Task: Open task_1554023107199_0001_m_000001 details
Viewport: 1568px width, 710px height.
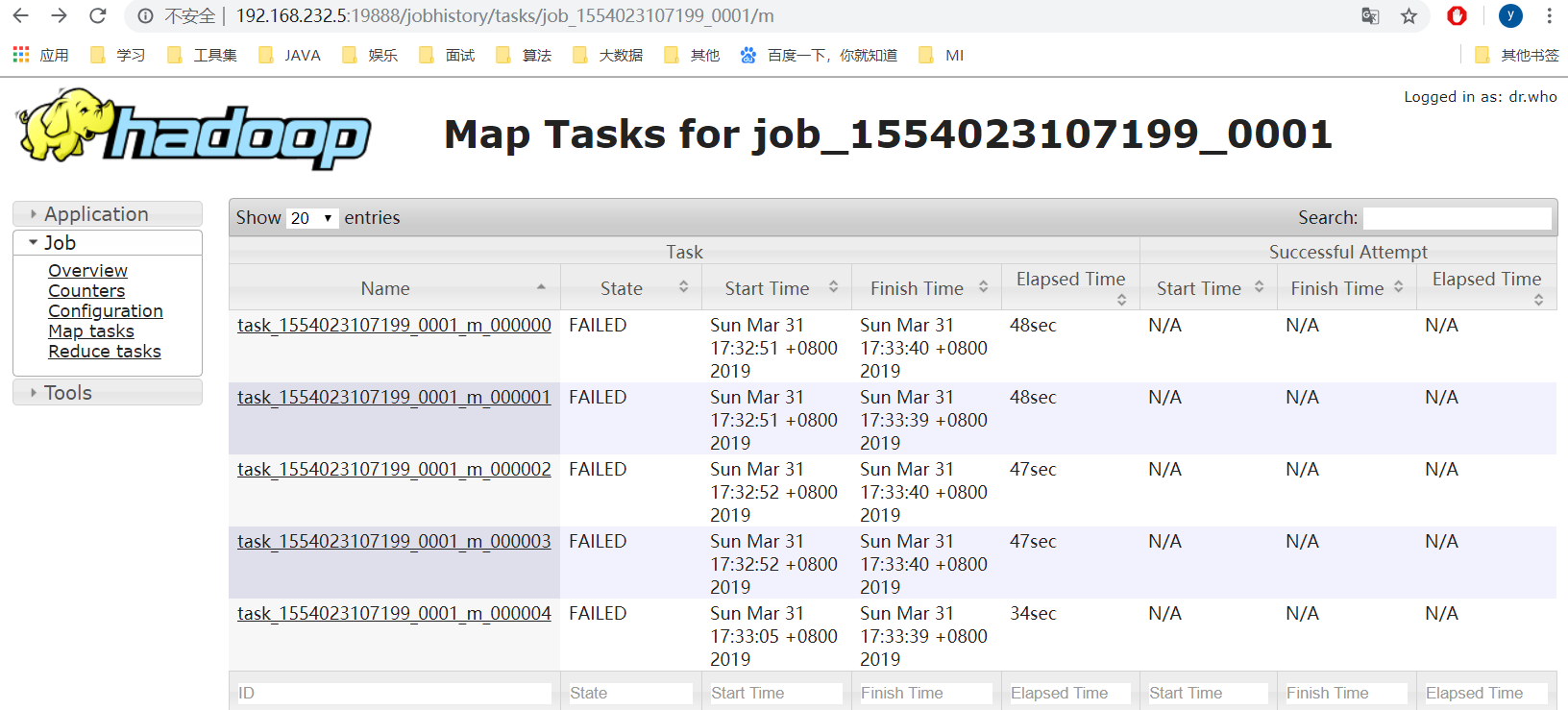Action: (x=394, y=397)
